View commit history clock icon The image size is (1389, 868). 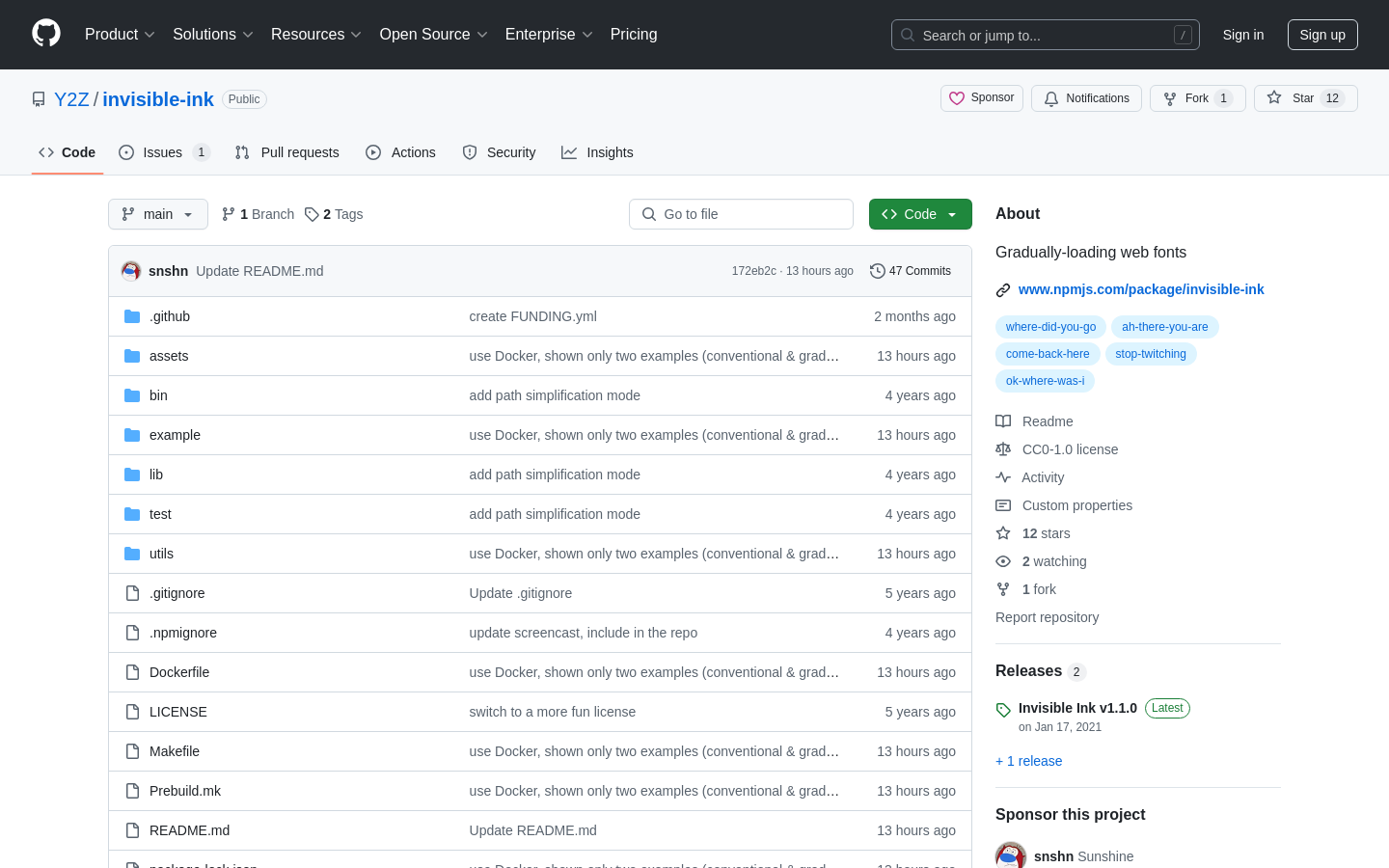coord(878,271)
